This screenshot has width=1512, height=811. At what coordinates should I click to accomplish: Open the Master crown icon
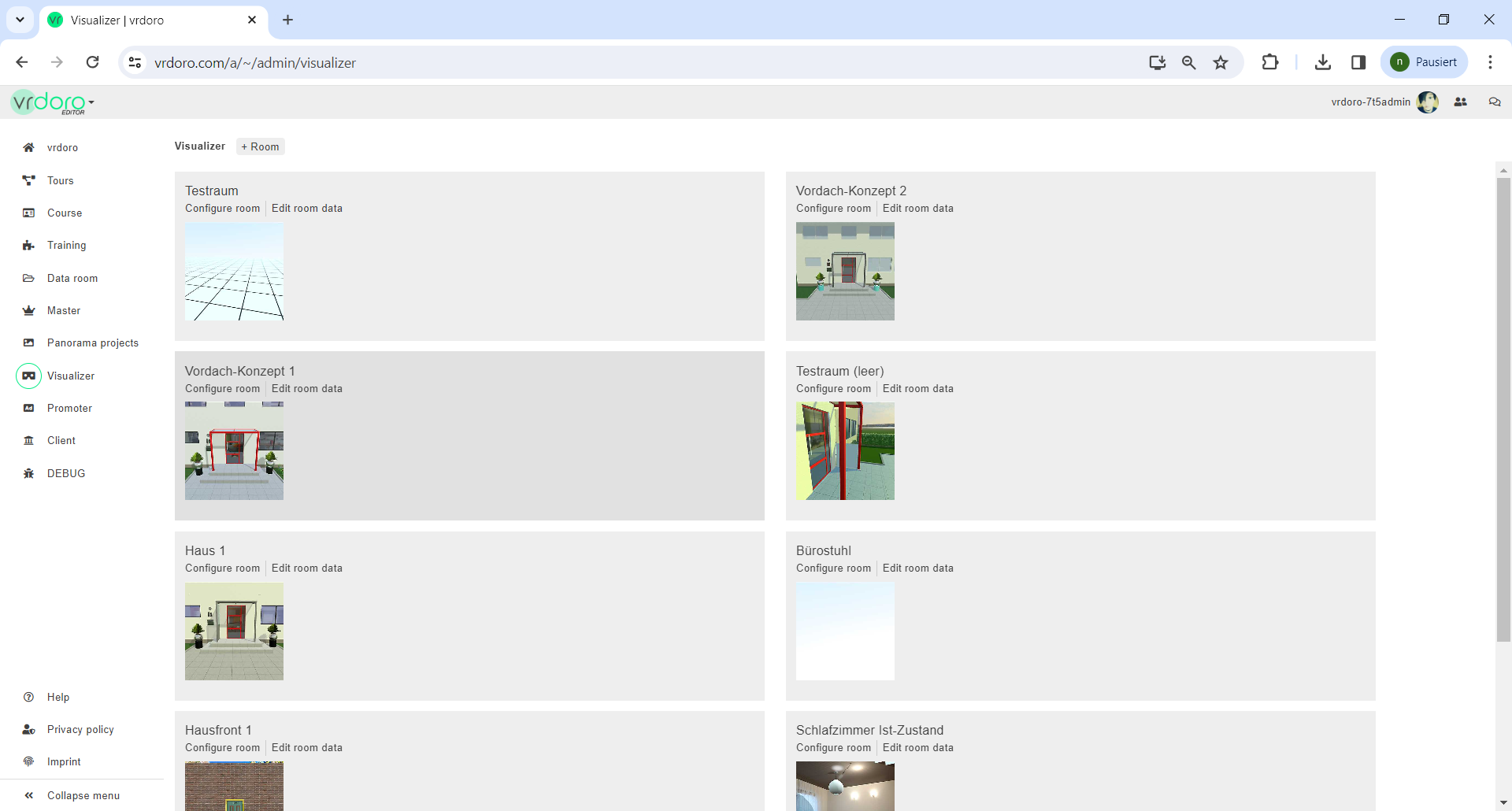click(29, 310)
